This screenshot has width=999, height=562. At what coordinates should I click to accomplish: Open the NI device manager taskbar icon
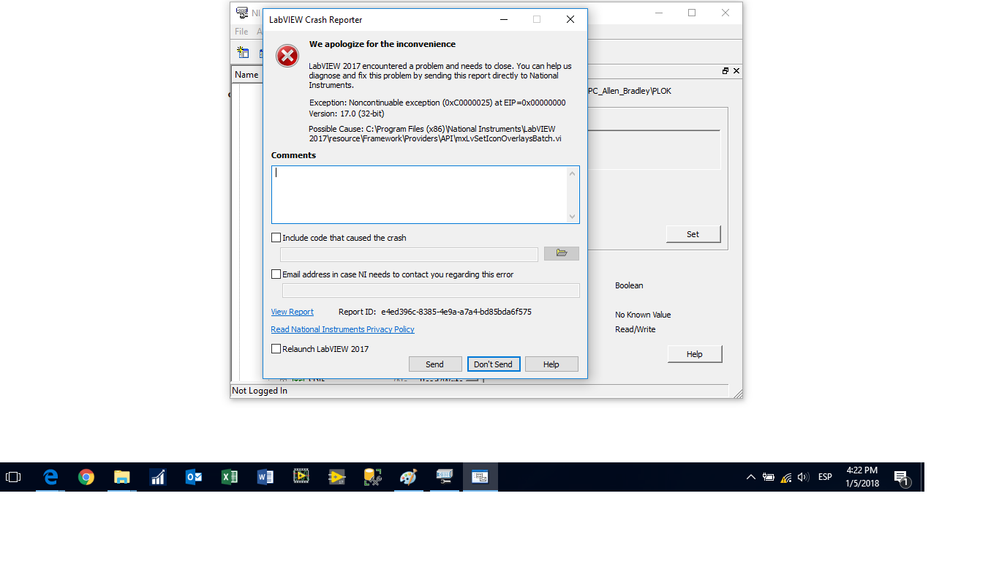pos(444,477)
